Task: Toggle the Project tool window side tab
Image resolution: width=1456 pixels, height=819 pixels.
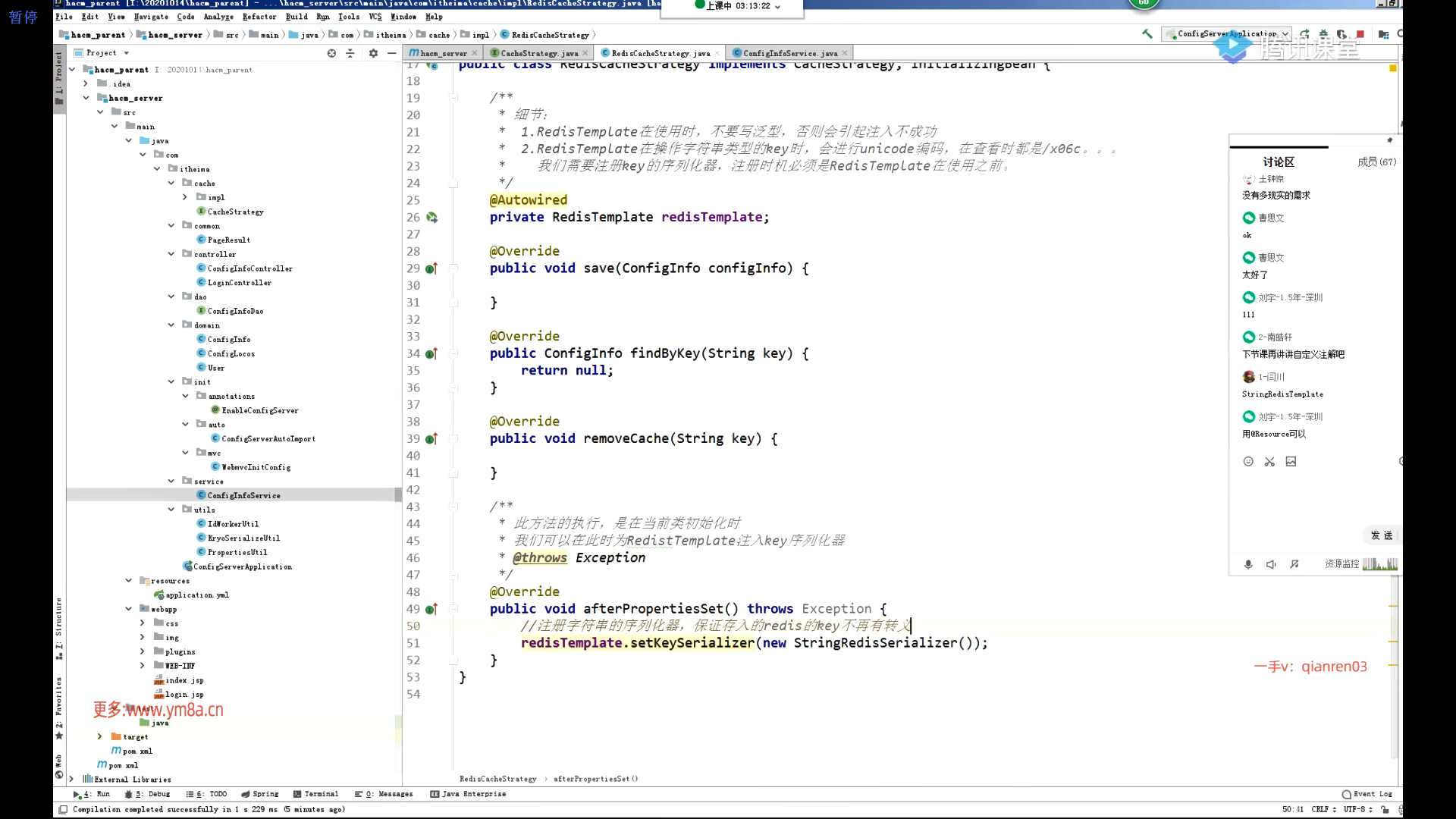Action: (x=58, y=76)
